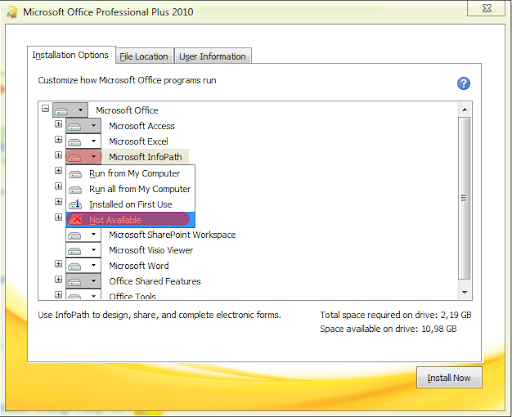Open install dropdown for Microsoft Access
This screenshot has height=417, width=512.
tap(94, 126)
